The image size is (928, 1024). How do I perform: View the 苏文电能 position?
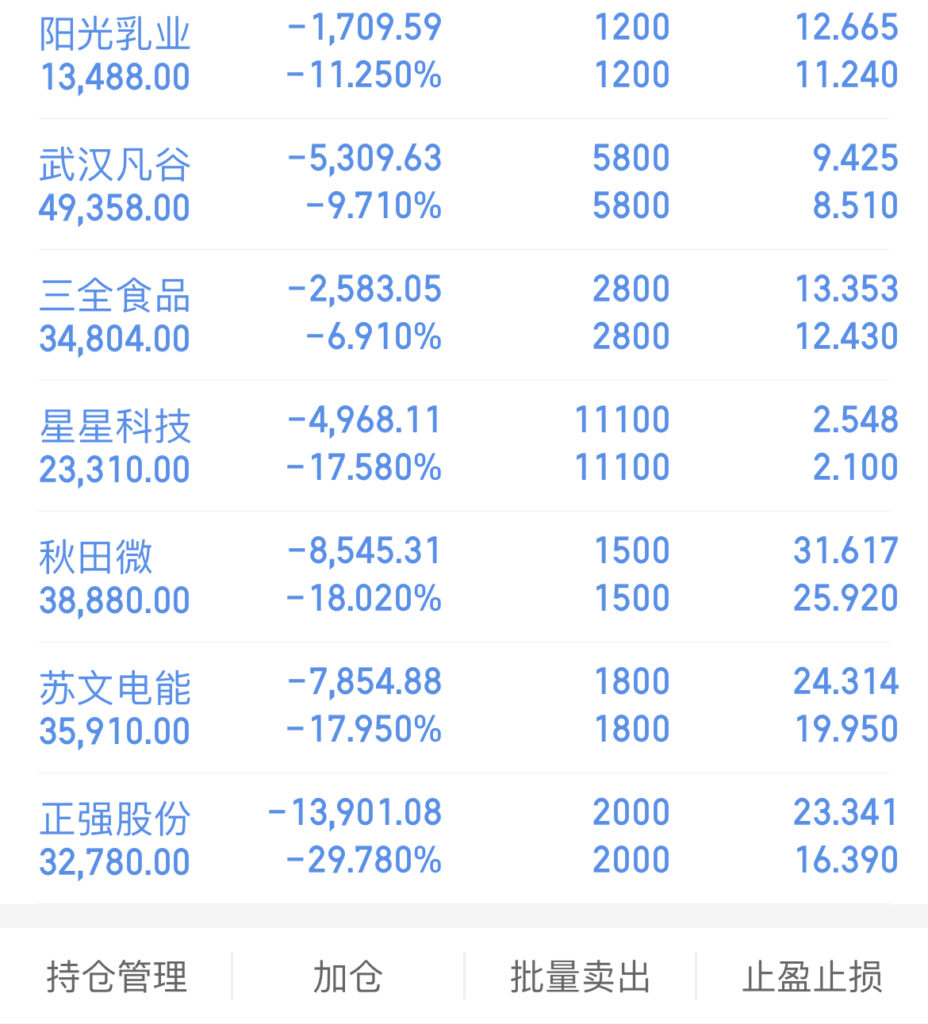[x=464, y=707]
